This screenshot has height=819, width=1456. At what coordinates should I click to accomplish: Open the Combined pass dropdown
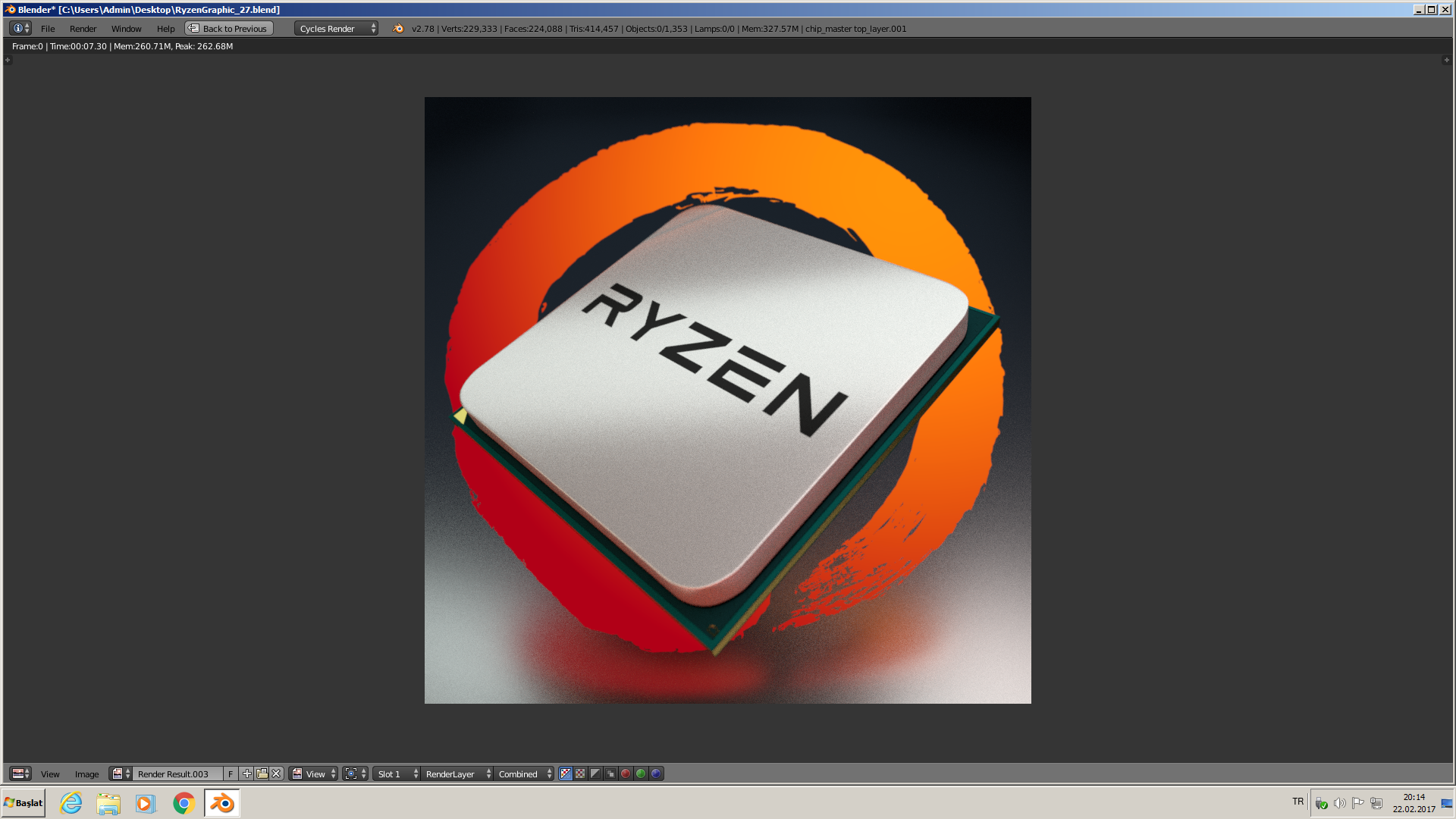tap(524, 774)
